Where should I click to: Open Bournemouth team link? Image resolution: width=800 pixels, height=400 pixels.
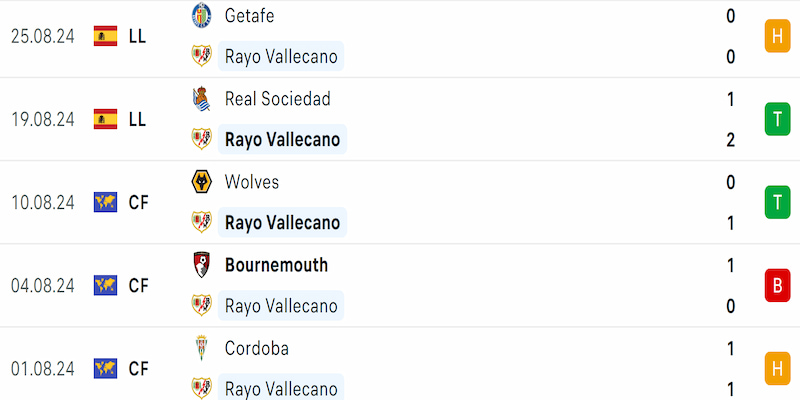pyautogui.click(x=277, y=265)
